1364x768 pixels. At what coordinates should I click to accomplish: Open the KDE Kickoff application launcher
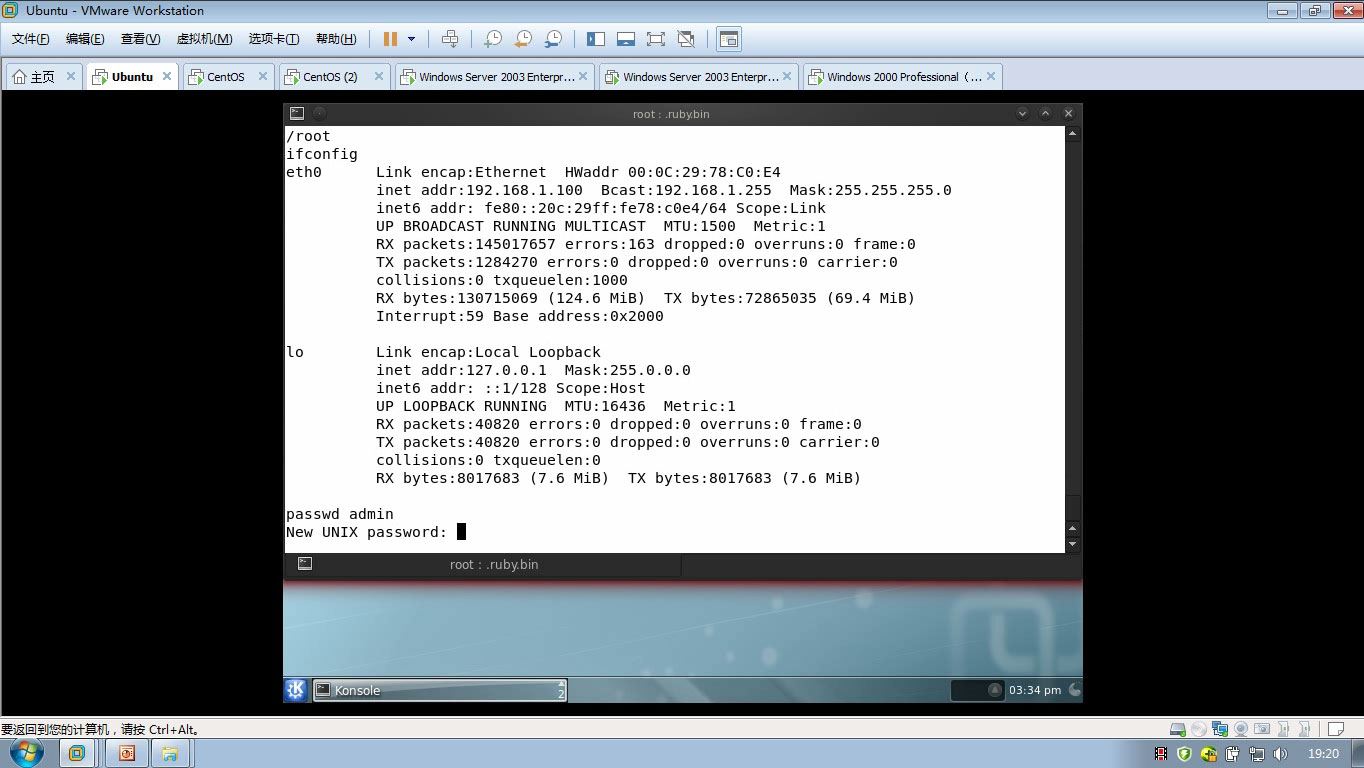(x=296, y=690)
